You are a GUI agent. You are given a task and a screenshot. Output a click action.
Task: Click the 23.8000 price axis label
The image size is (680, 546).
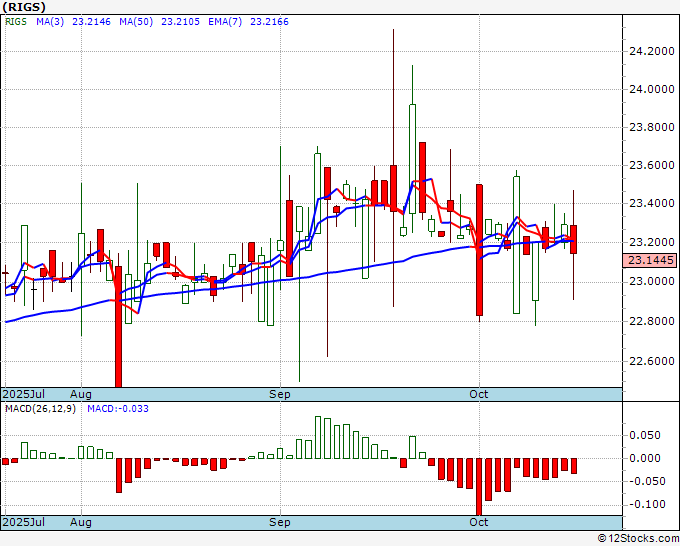coord(652,128)
